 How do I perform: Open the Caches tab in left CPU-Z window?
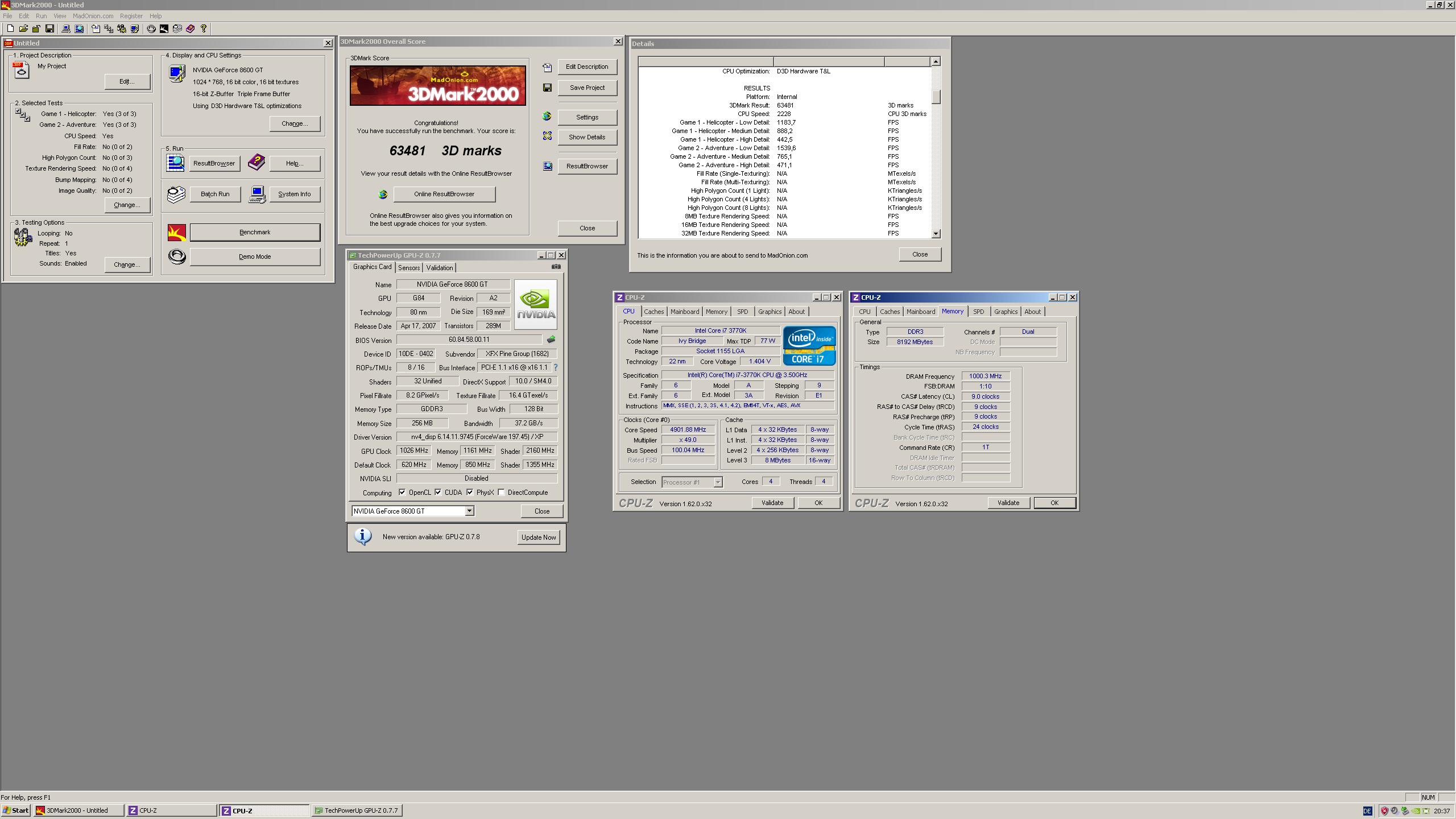(653, 312)
